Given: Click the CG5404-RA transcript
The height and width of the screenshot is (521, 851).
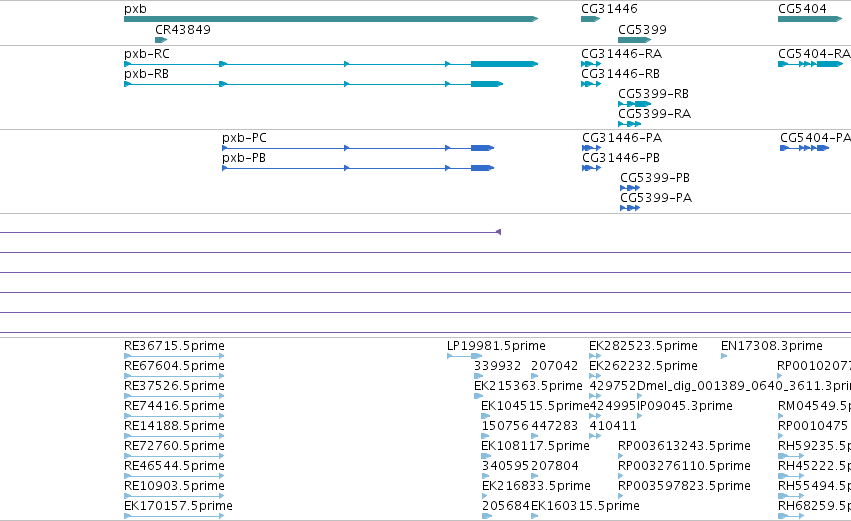Looking at the screenshot, I should pyautogui.click(x=810, y=64).
